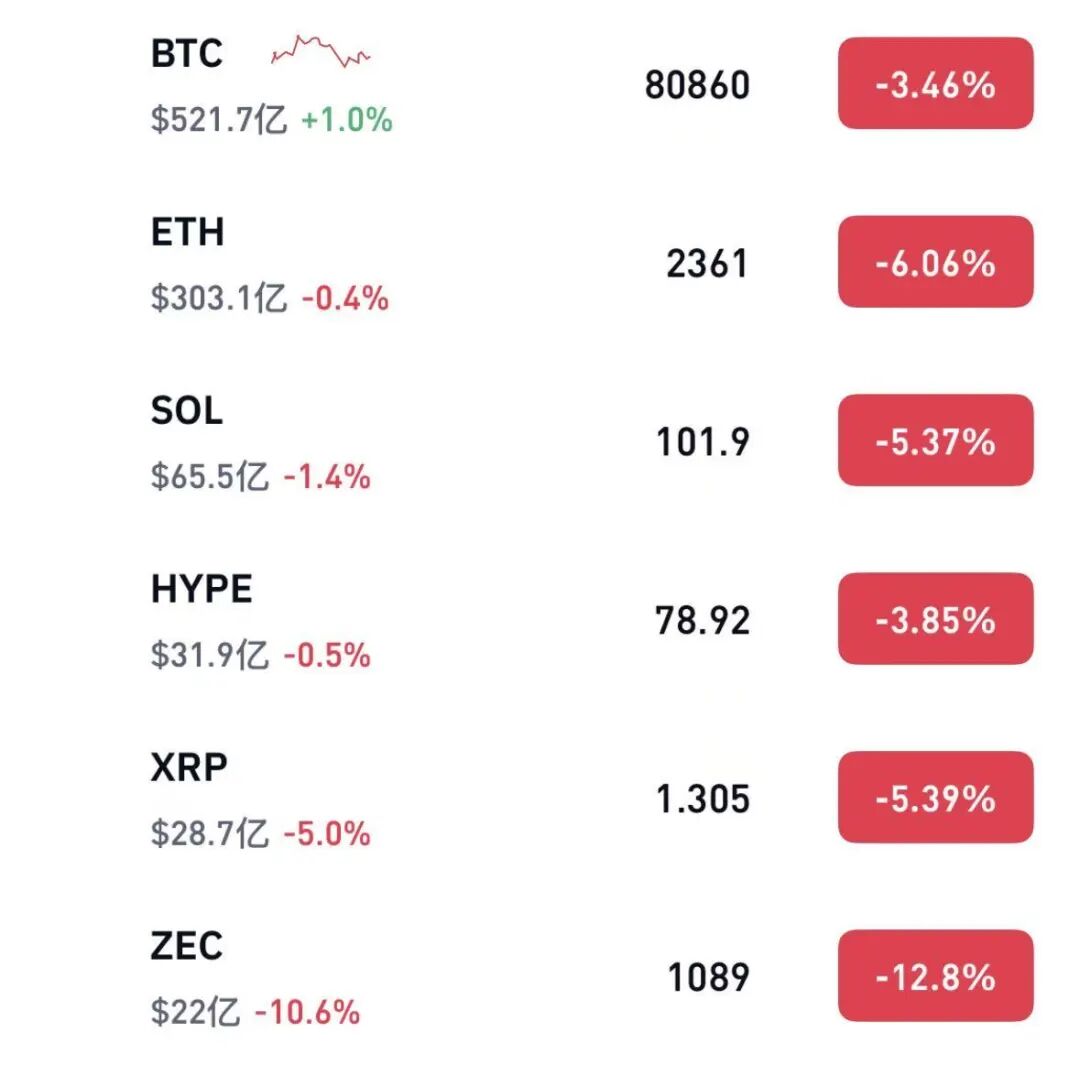Image resolution: width=1080 pixels, height=1087 pixels.
Task: Click BTC volume $521.7亿 text
Action: pyautogui.click(x=218, y=119)
